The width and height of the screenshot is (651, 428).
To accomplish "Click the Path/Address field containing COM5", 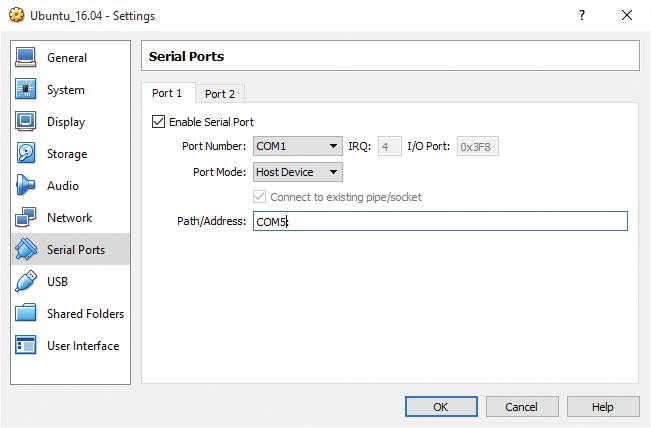I will [x=440, y=221].
